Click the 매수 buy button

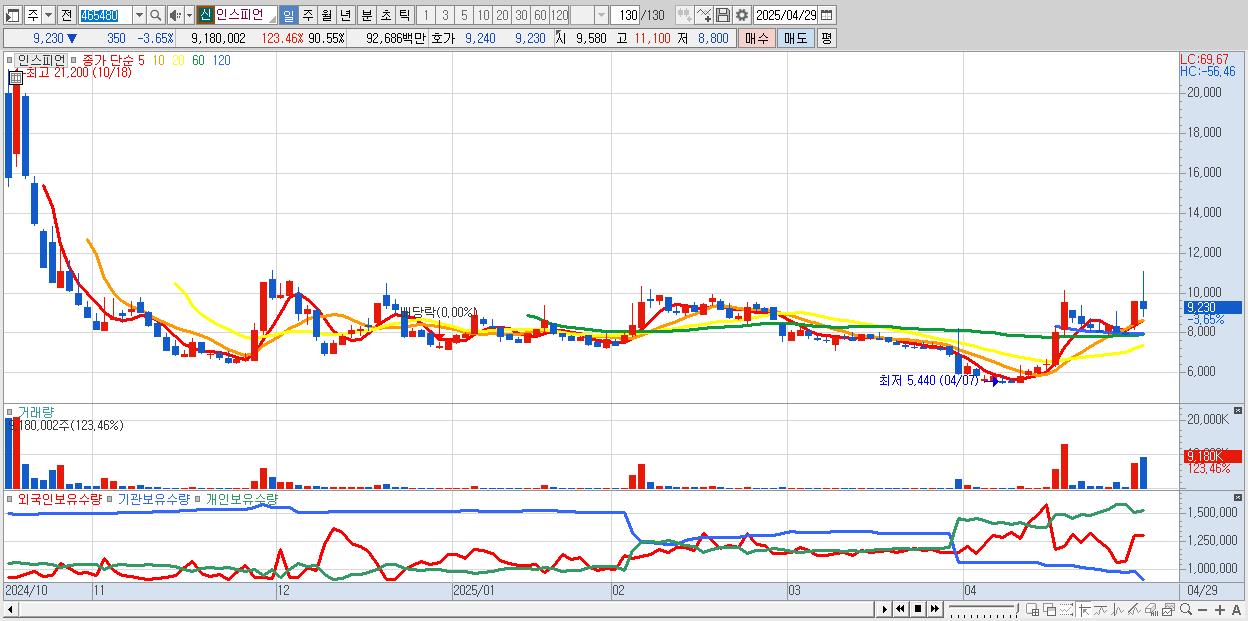[756, 38]
